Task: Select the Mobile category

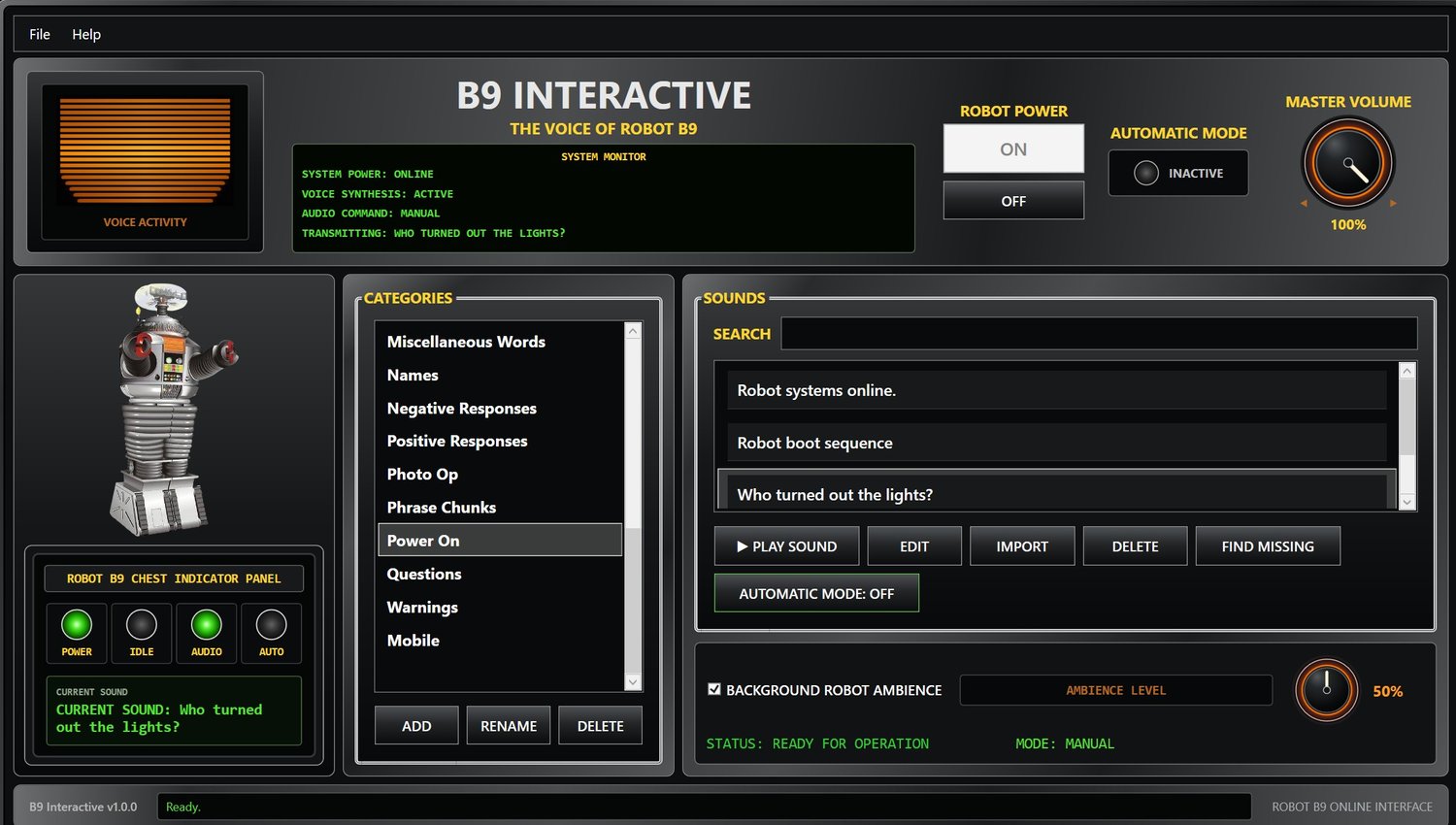Action: pyautogui.click(x=500, y=641)
